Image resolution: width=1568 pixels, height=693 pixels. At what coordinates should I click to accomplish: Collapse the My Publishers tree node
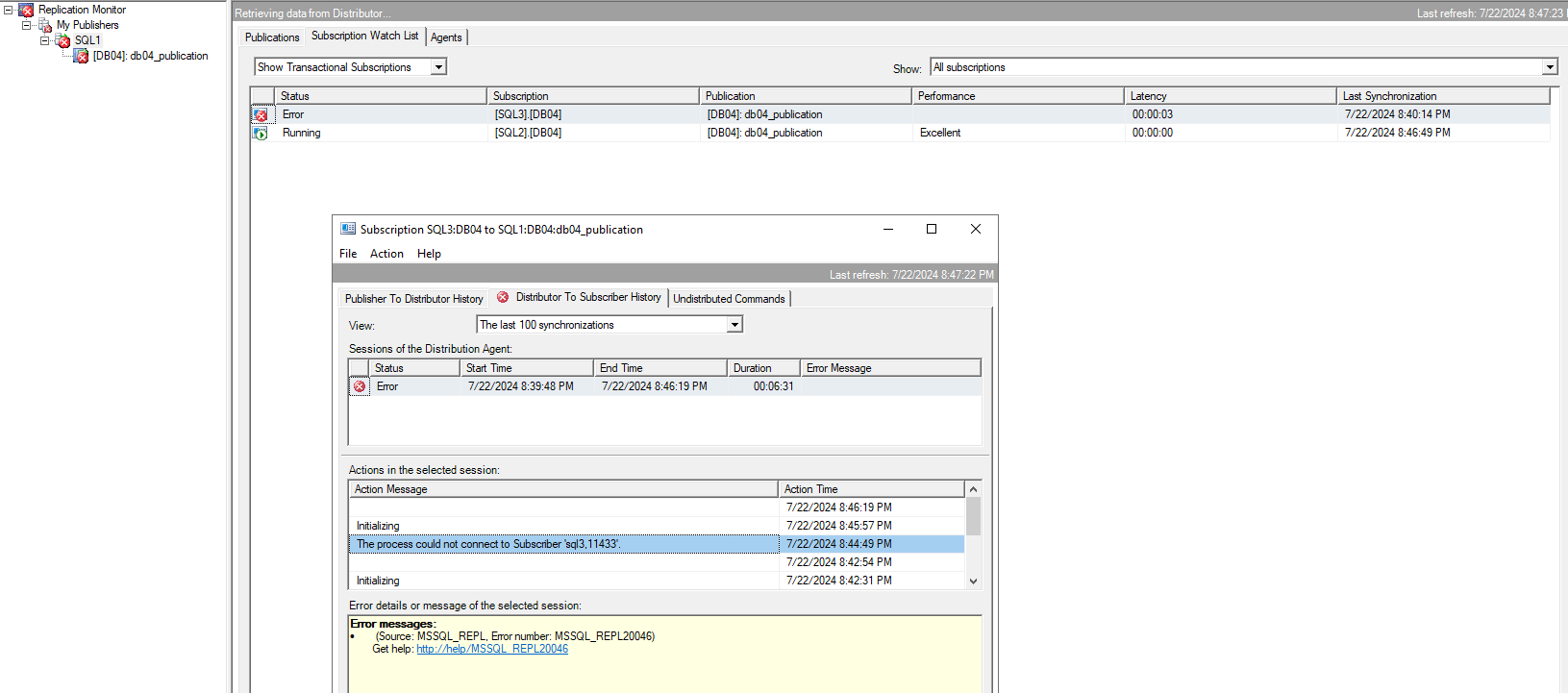click(x=27, y=25)
